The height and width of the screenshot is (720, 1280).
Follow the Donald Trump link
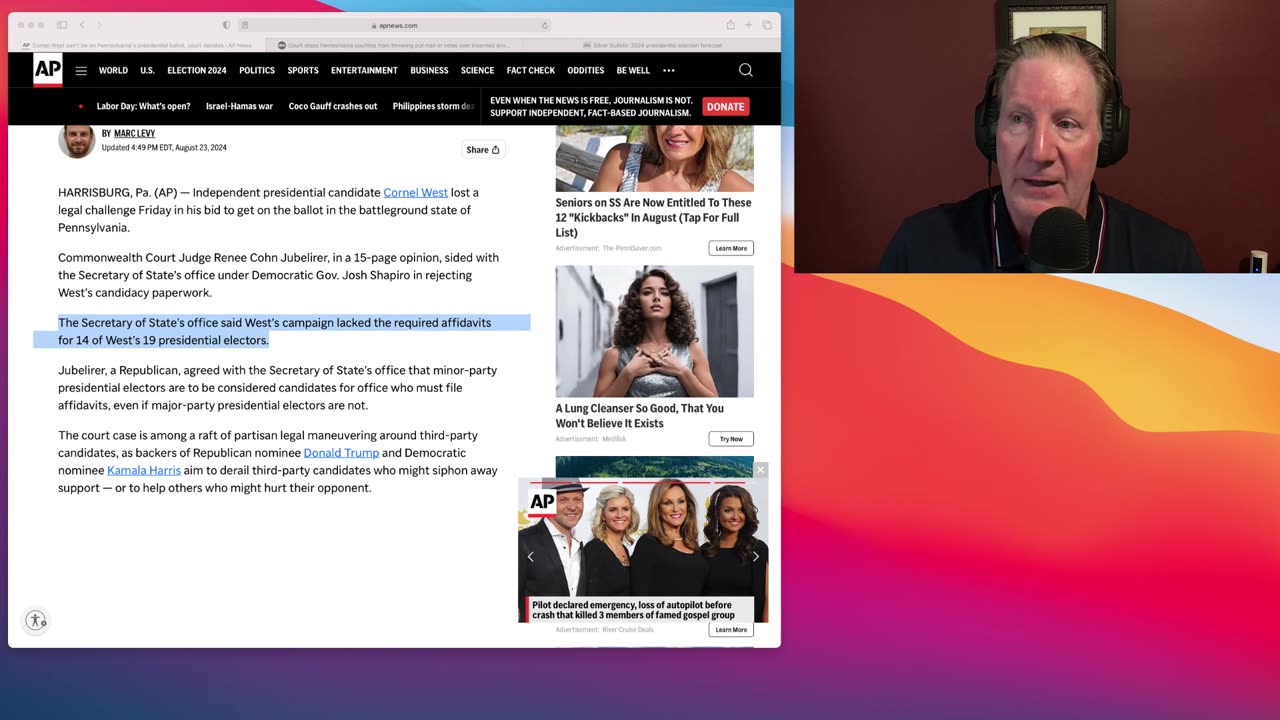pos(341,453)
